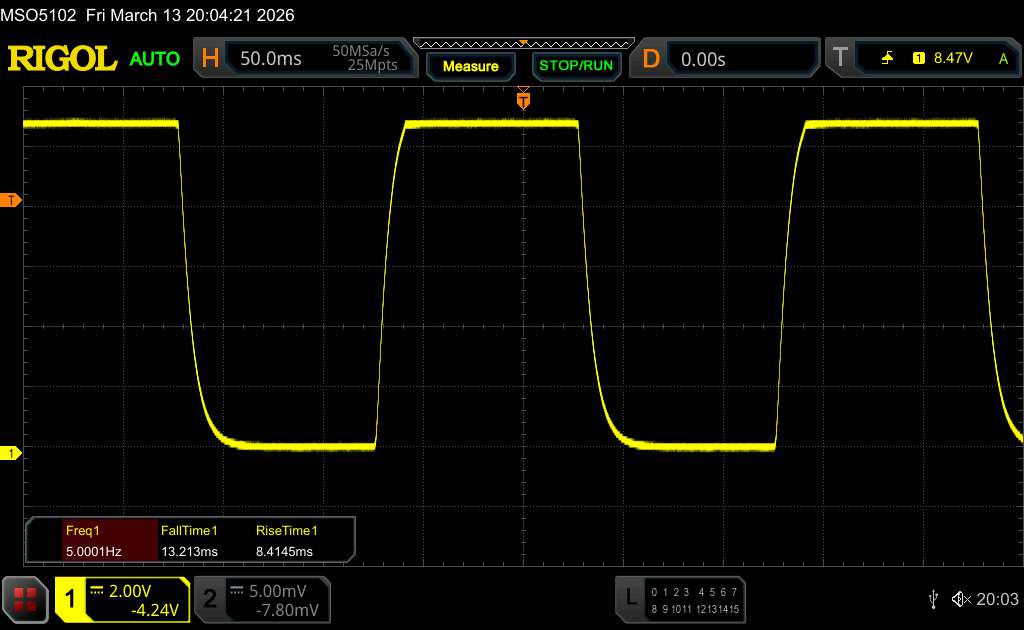Click the orange H horizontal icon
The height and width of the screenshot is (630, 1024).
pos(210,59)
